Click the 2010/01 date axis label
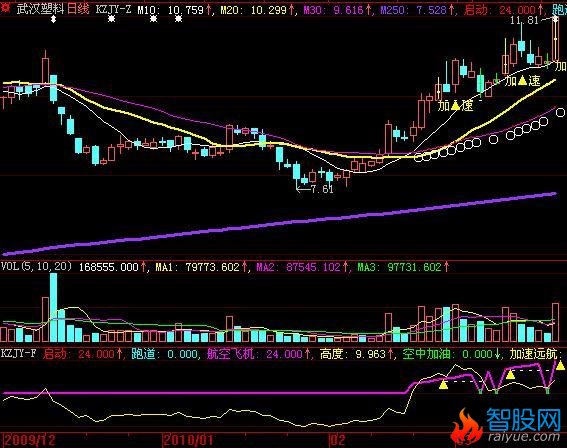This screenshot has width=567, height=448. tap(187, 440)
